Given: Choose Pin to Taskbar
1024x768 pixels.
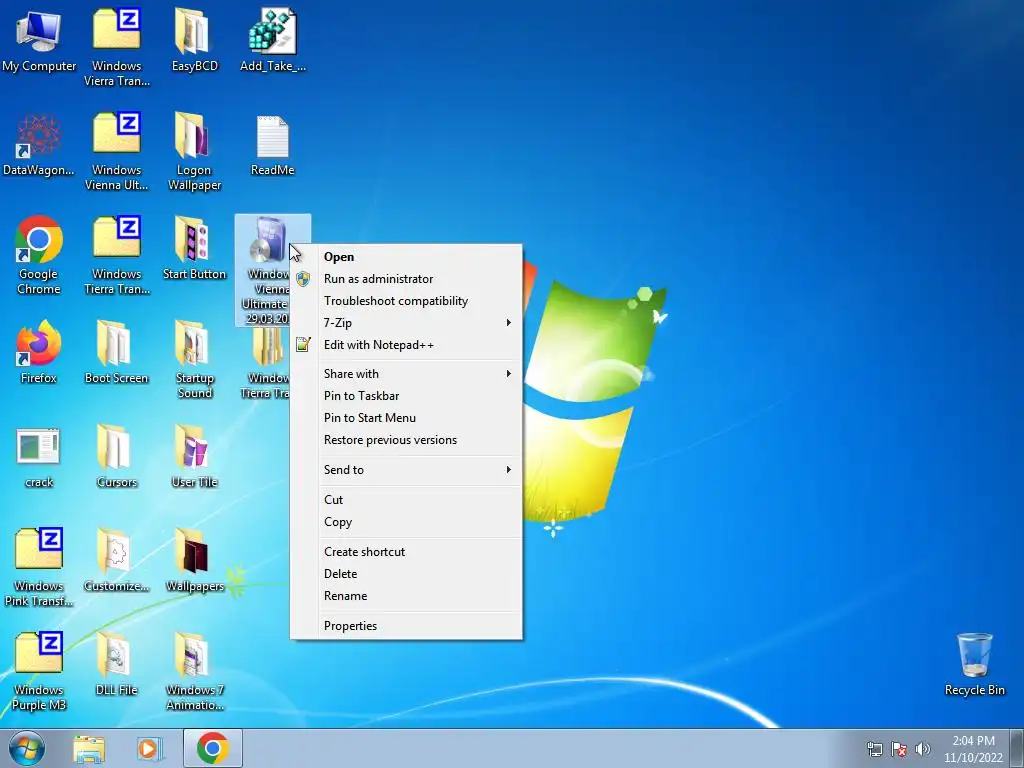Looking at the screenshot, I should [x=406, y=396].
